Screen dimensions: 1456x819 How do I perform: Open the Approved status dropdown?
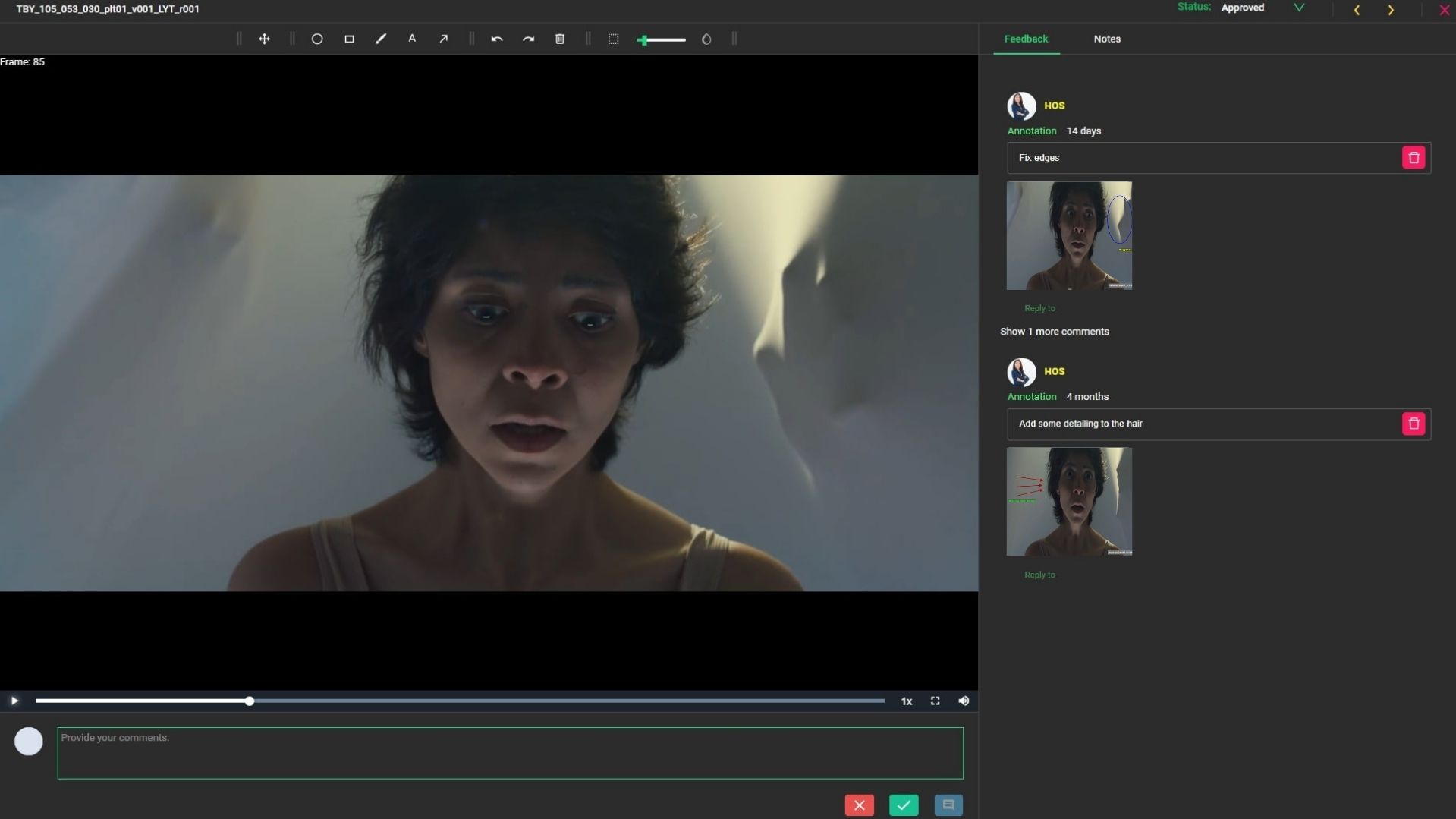click(x=1298, y=8)
